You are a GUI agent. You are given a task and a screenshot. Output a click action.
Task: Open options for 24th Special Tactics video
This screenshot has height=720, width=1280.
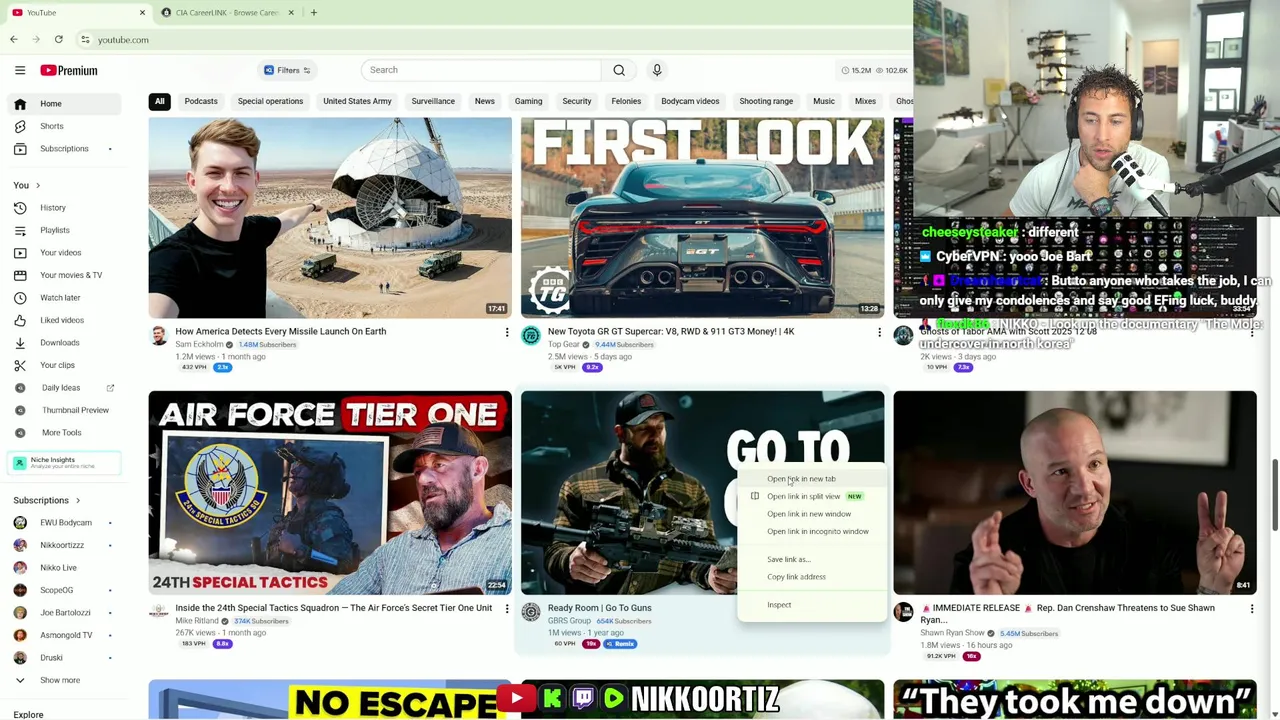pyautogui.click(x=507, y=608)
